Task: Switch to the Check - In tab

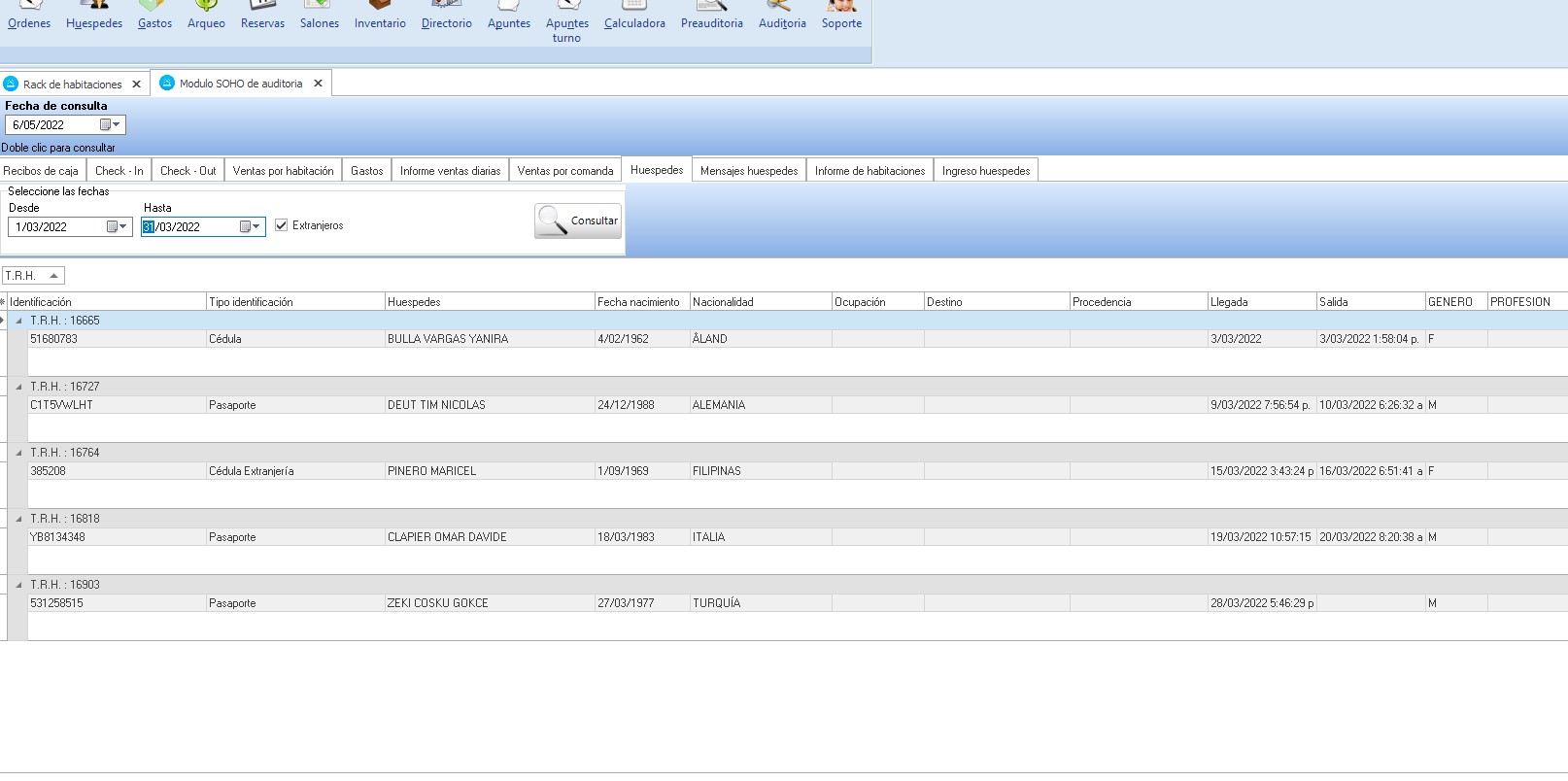Action: pyautogui.click(x=119, y=171)
